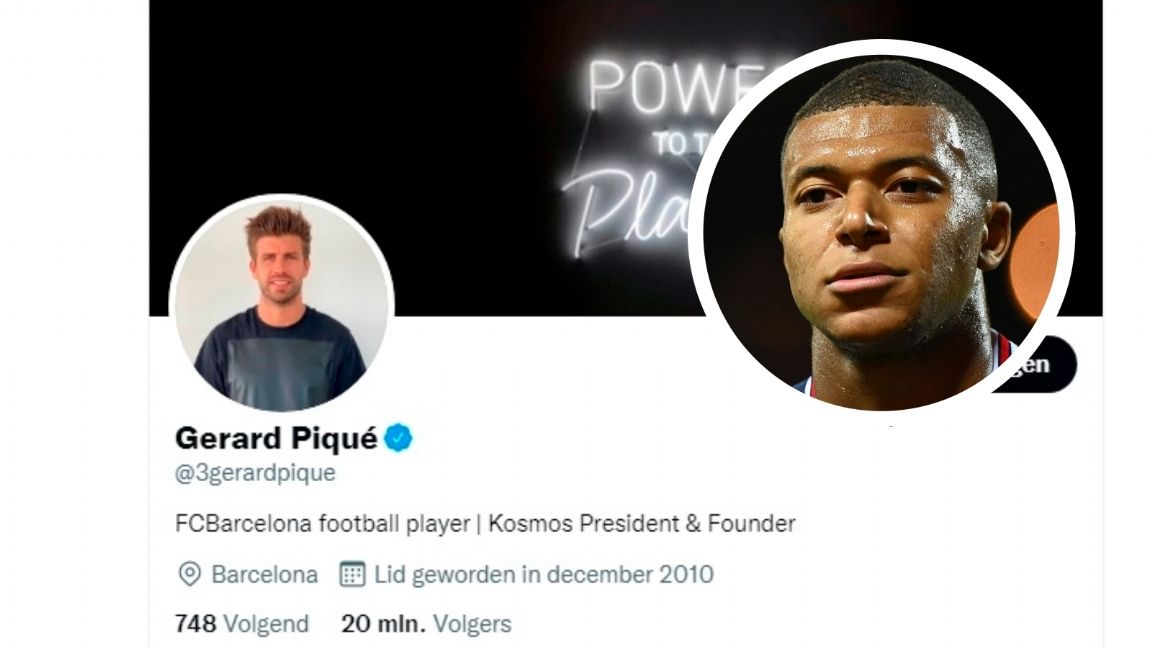The height and width of the screenshot is (648, 1152).
Task: Click the 'Lid geworden in december 2010' text
Action: (x=544, y=574)
